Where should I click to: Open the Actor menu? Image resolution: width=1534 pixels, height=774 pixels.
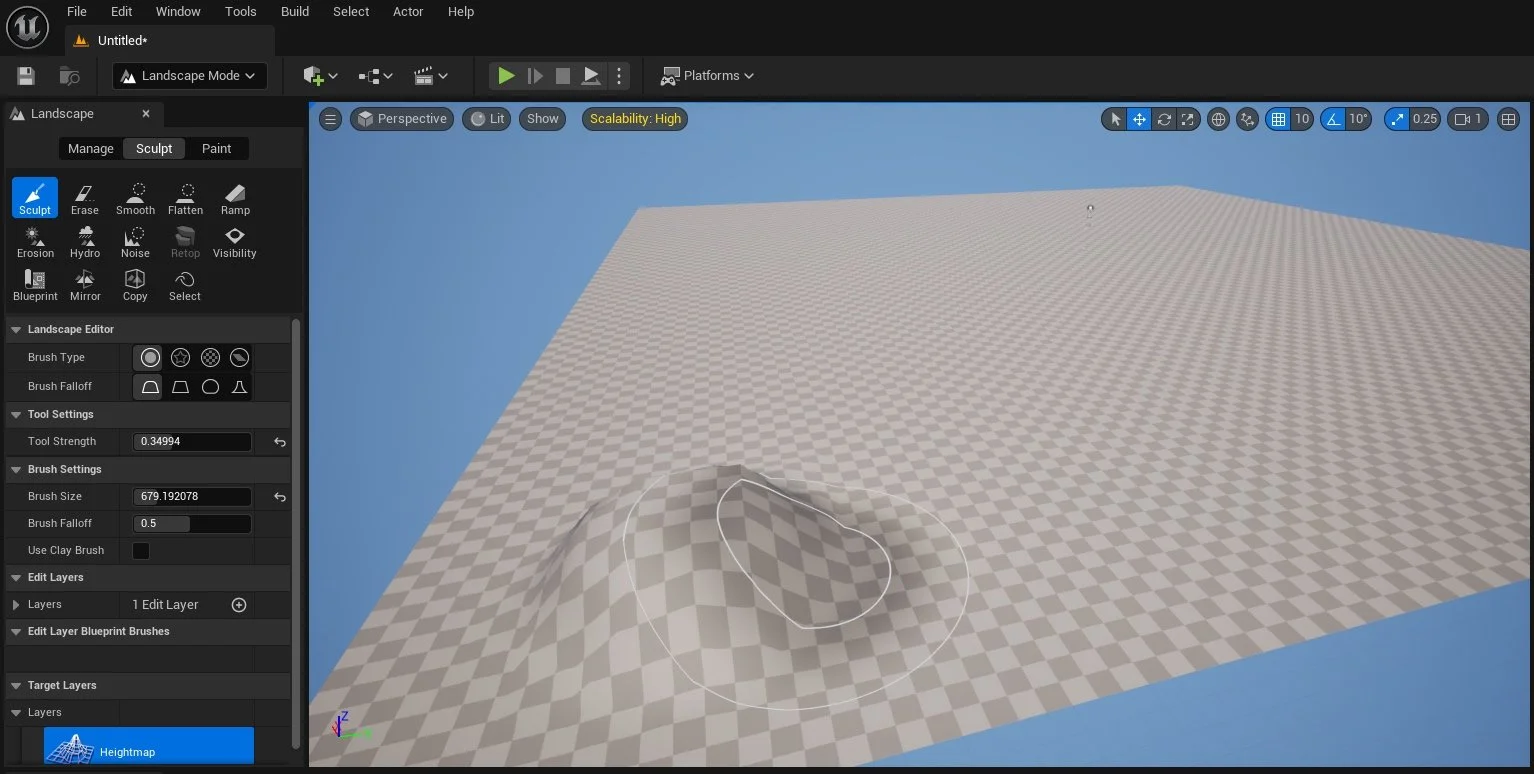[408, 12]
